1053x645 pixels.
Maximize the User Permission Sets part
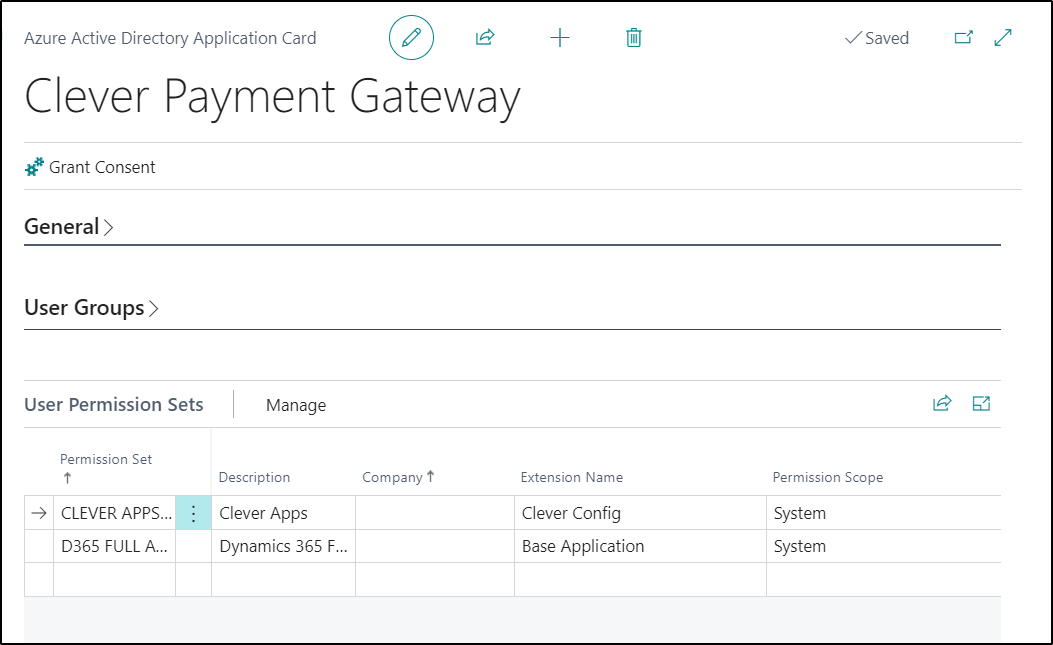pos(981,404)
